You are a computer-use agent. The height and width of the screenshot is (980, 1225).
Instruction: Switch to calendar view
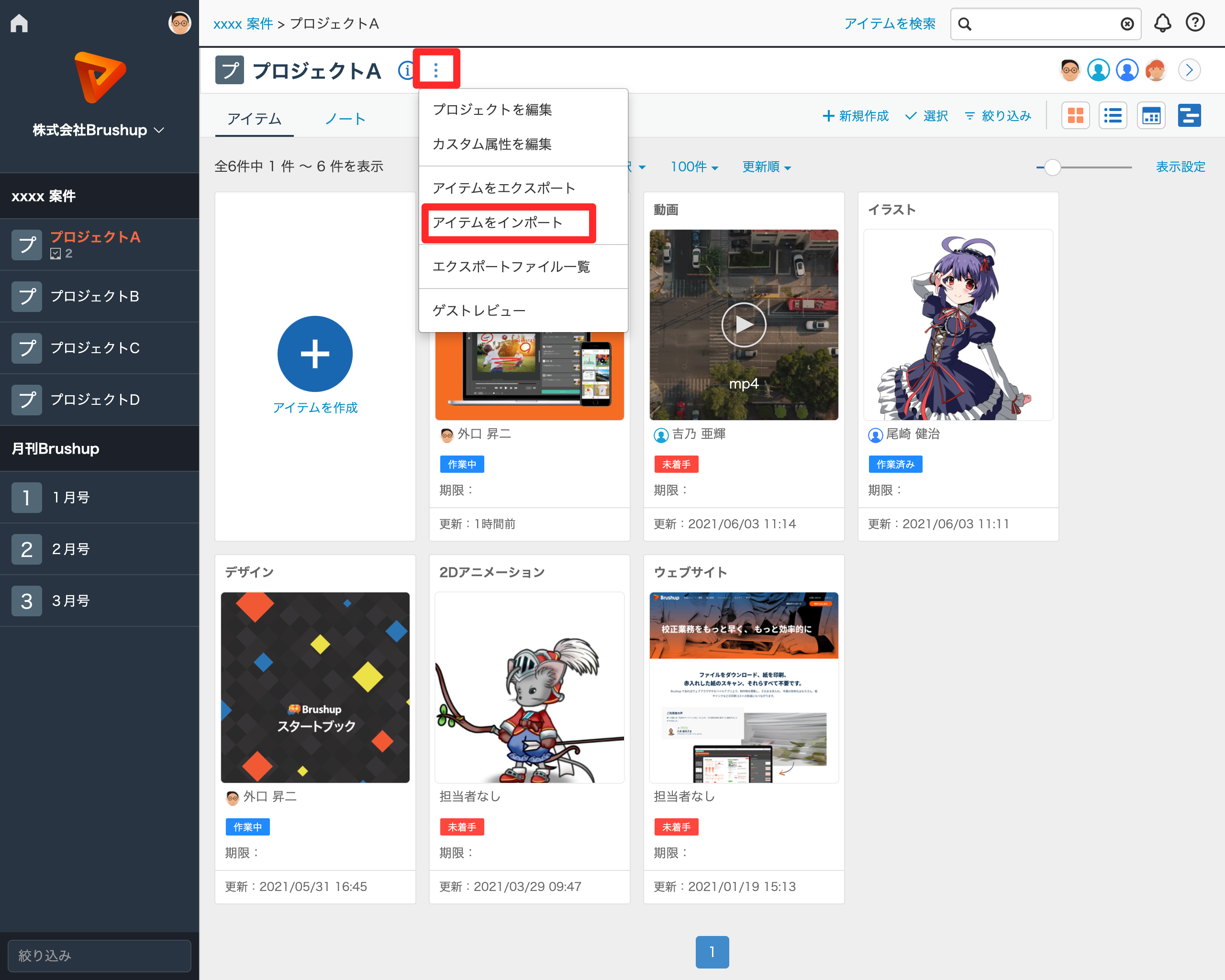pyautogui.click(x=1151, y=116)
